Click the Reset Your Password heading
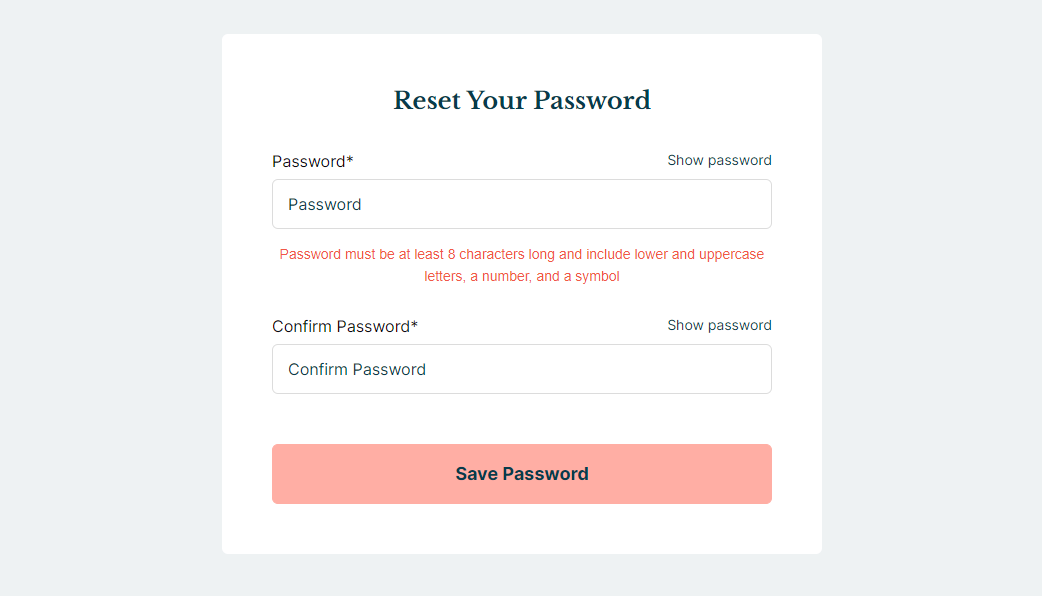Screen dimensions: 1042x596 pos(521,100)
